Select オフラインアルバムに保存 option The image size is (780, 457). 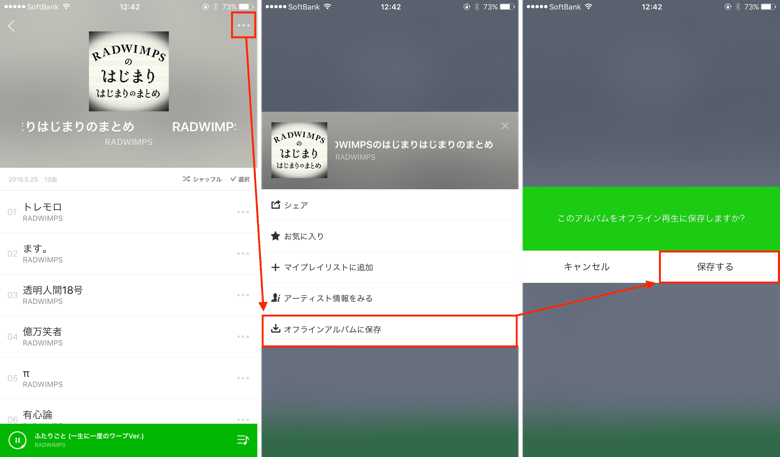point(390,330)
